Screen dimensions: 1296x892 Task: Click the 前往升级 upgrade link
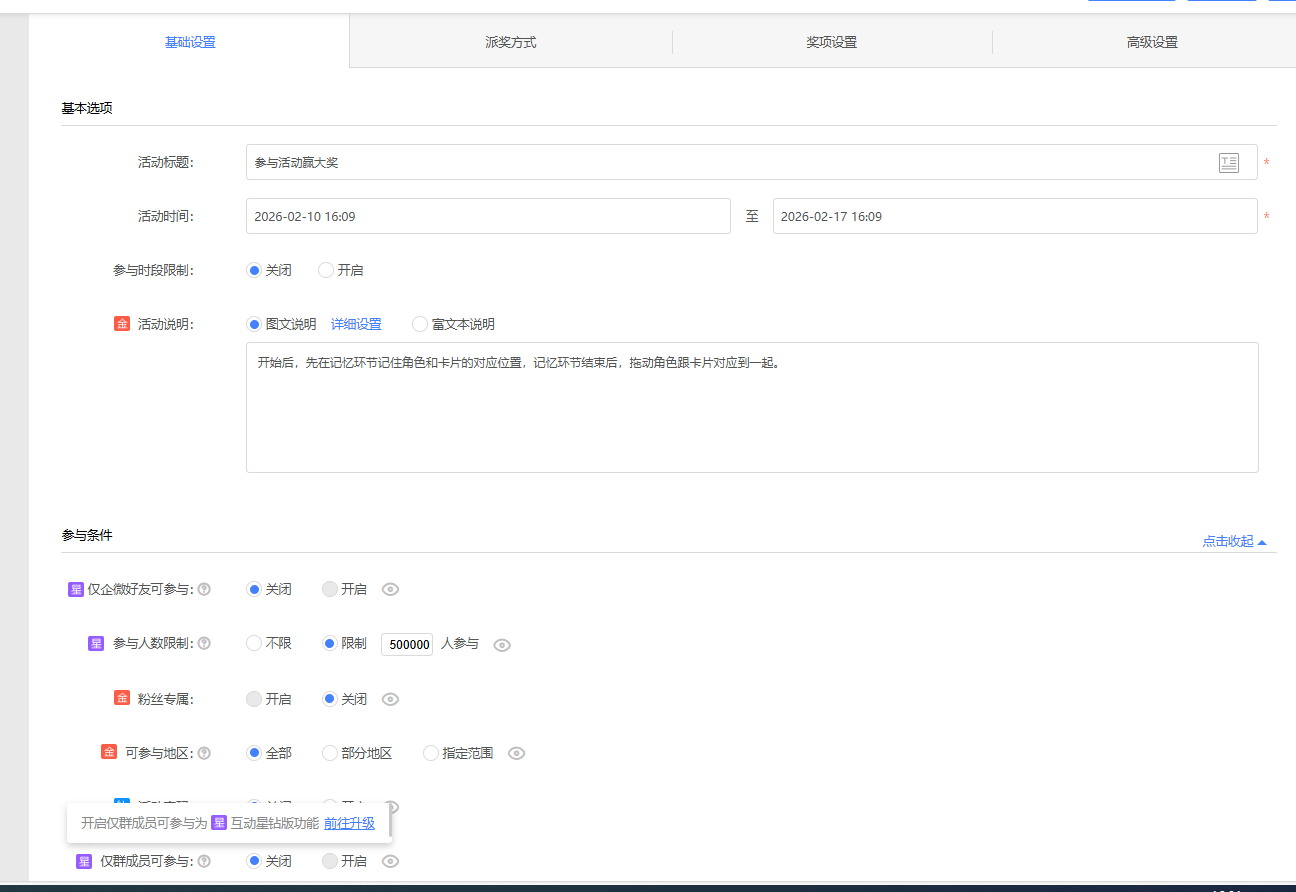pyautogui.click(x=348, y=823)
